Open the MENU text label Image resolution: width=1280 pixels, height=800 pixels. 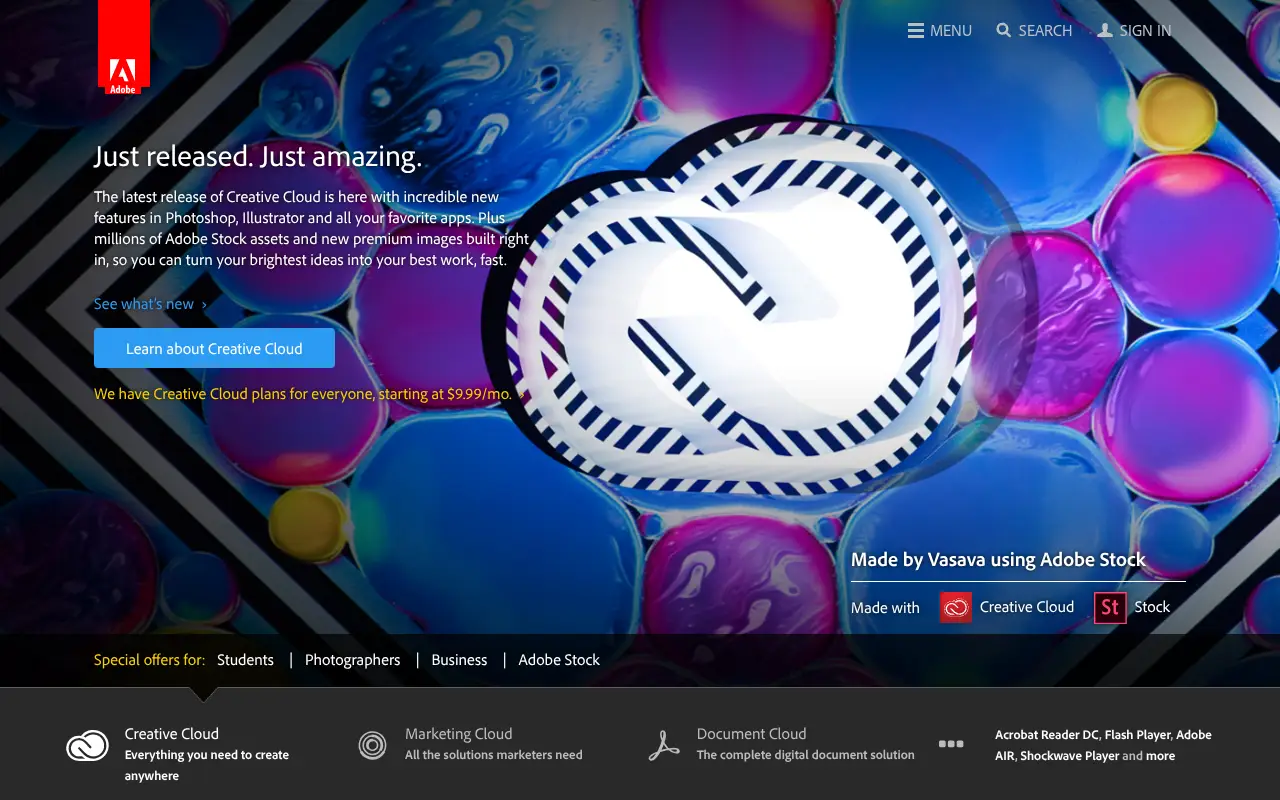tap(951, 31)
